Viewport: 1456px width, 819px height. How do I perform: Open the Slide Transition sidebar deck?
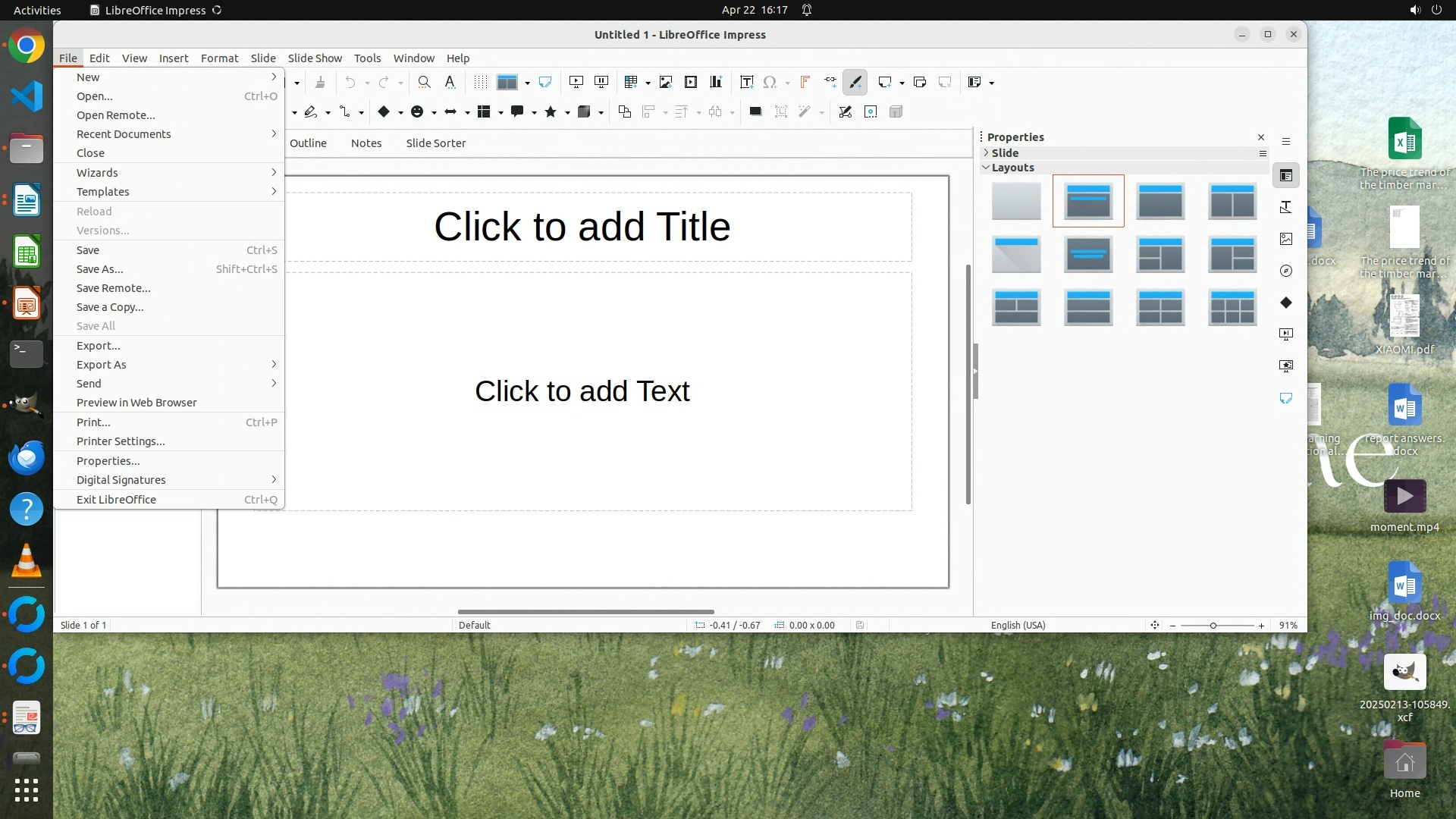(x=1285, y=334)
